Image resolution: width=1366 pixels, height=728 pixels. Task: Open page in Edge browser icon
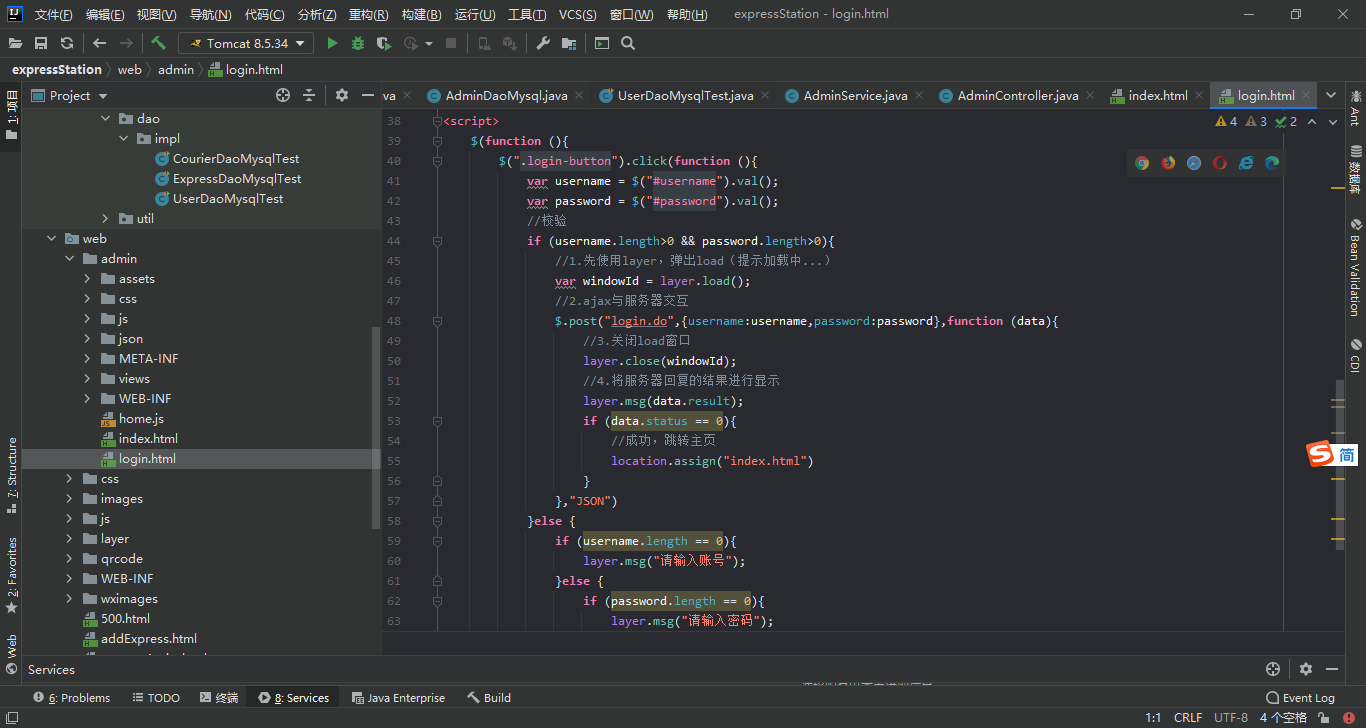point(1272,163)
